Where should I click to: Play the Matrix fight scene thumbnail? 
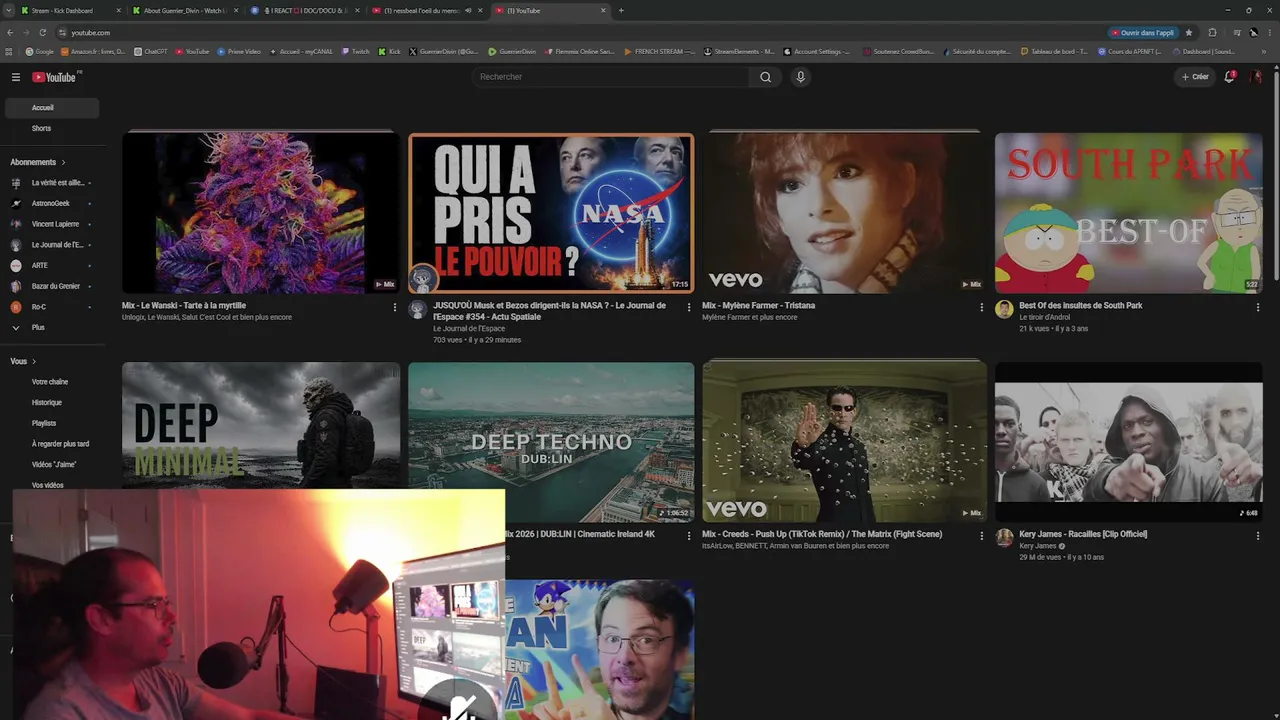pos(844,442)
